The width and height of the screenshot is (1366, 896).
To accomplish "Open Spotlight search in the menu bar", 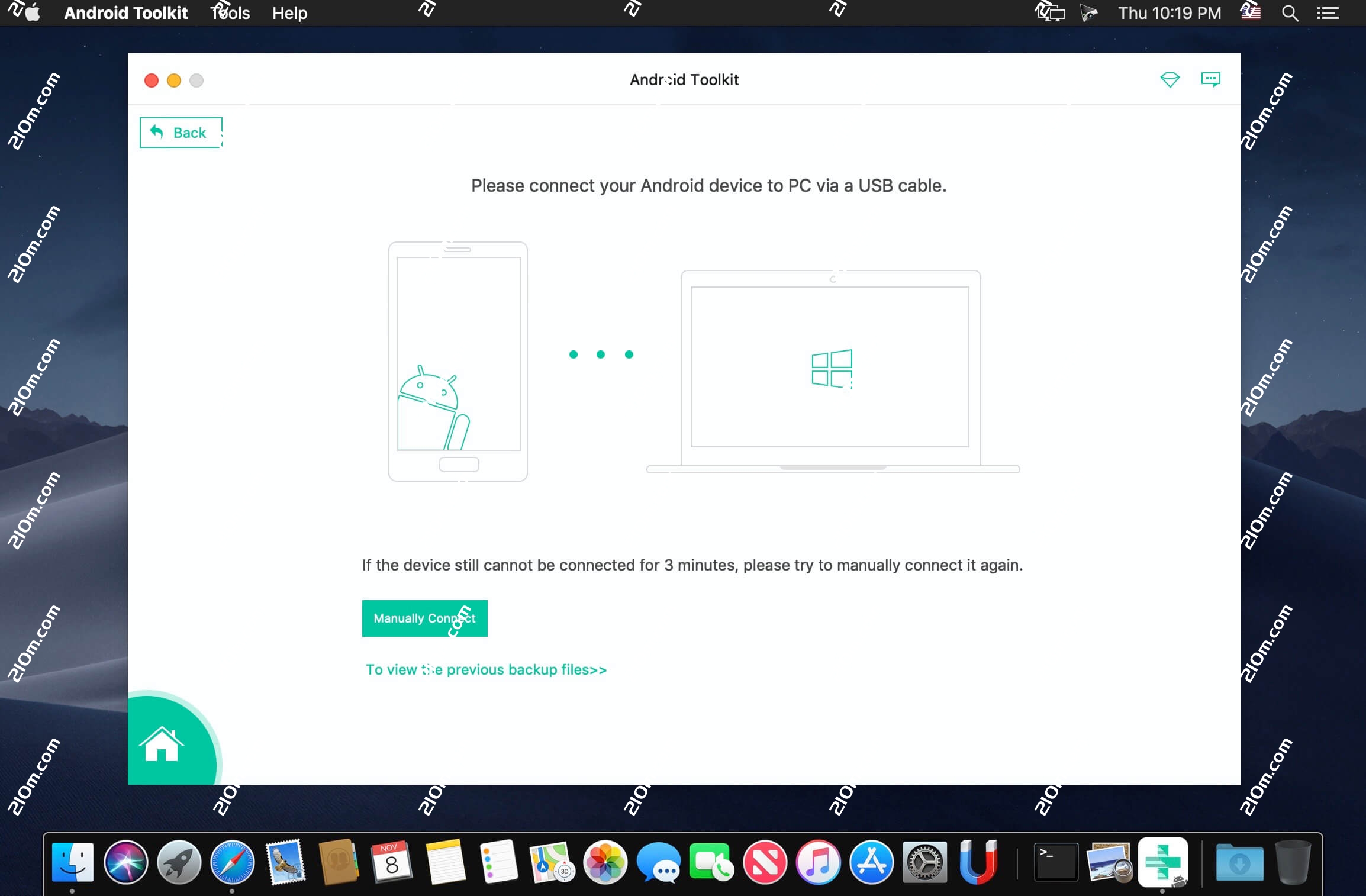I will [x=1290, y=12].
